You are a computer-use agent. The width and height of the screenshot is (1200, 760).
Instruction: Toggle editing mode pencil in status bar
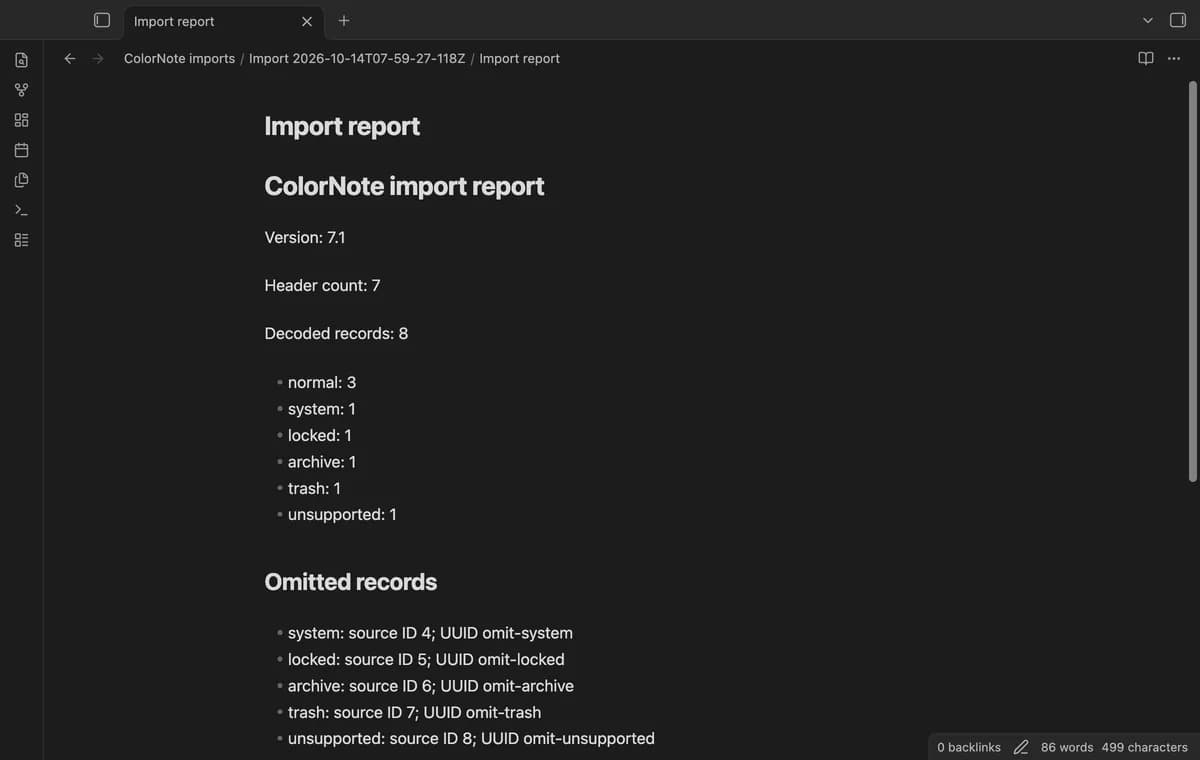(x=1021, y=747)
